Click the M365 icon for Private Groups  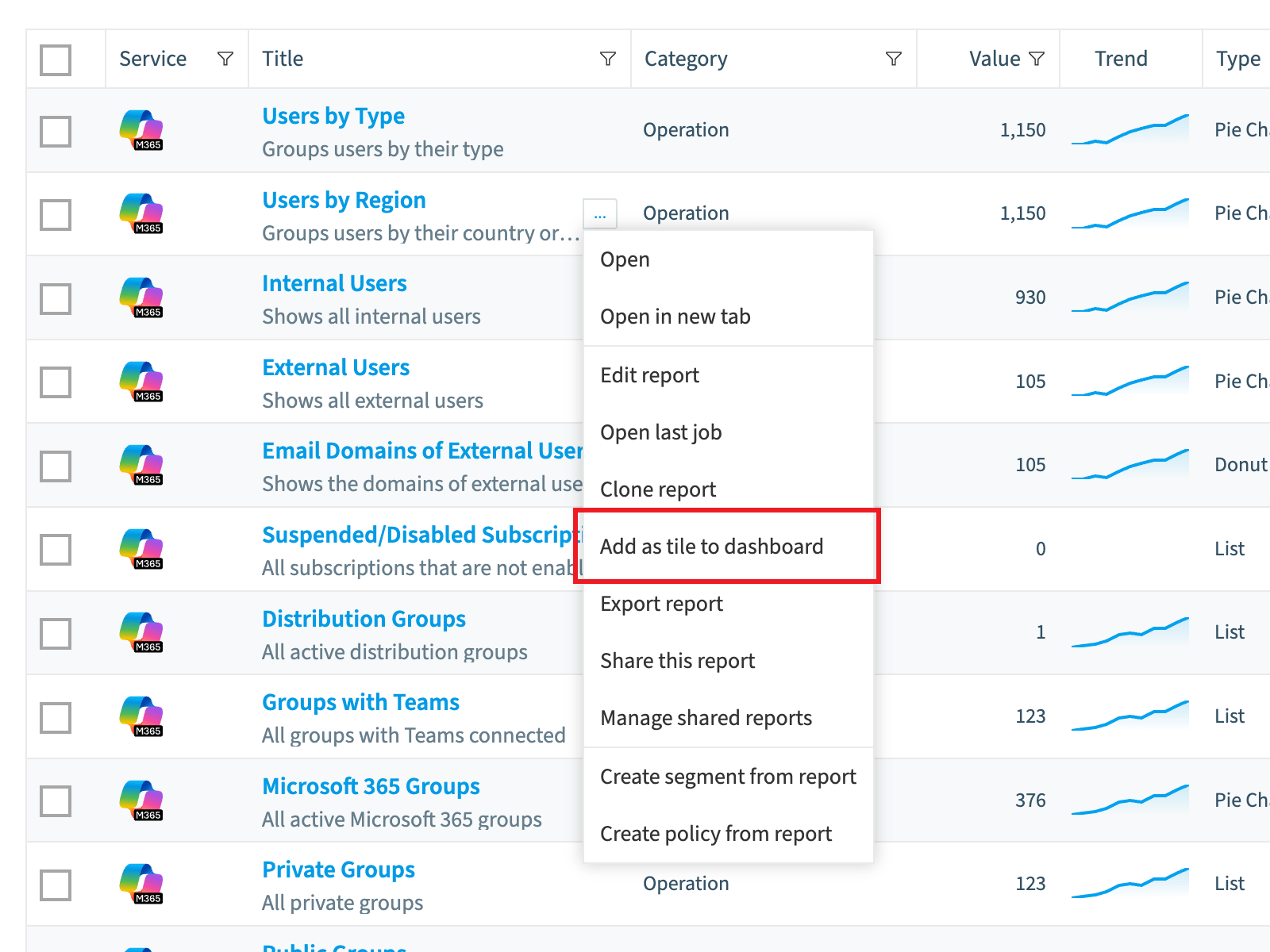click(x=141, y=884)
